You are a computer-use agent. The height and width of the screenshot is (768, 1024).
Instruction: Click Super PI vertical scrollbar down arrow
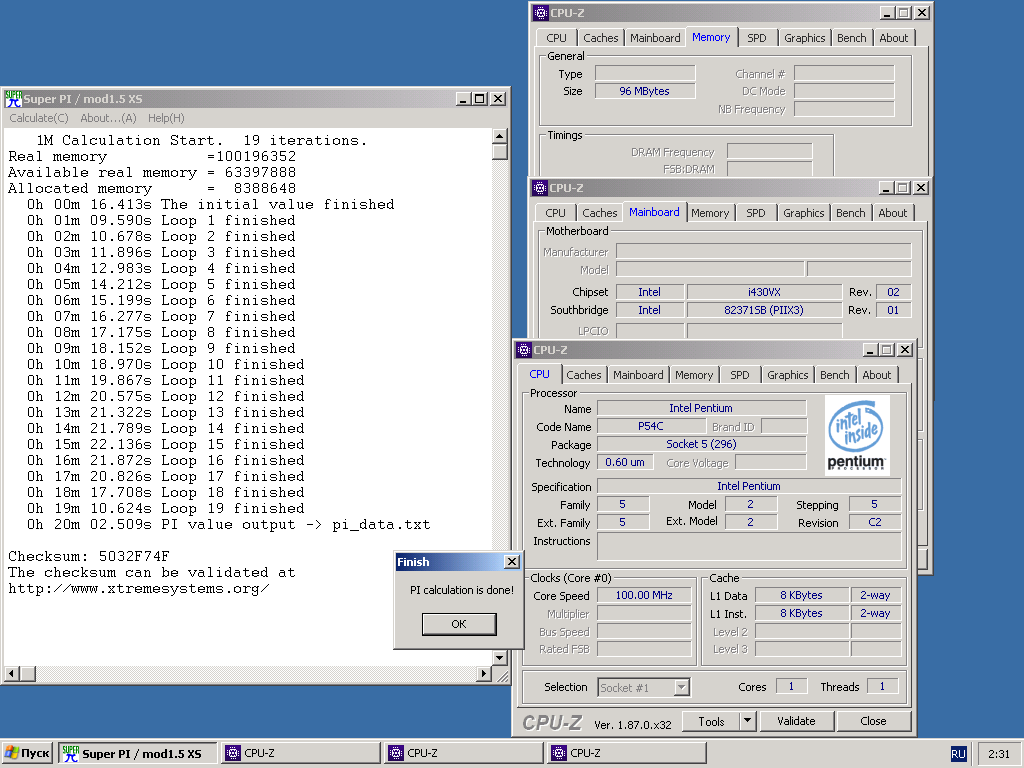click(500, 657)
